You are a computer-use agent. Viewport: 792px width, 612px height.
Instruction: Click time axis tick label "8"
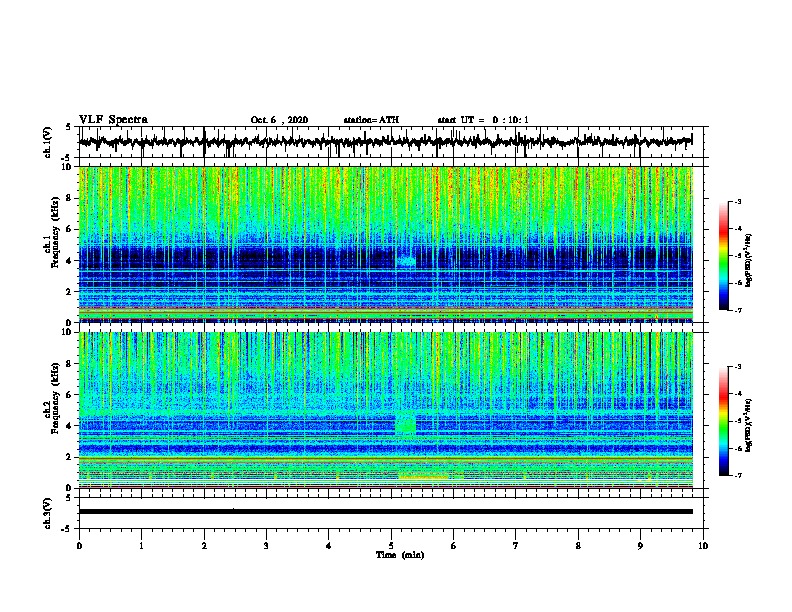(x=578, y=546)
